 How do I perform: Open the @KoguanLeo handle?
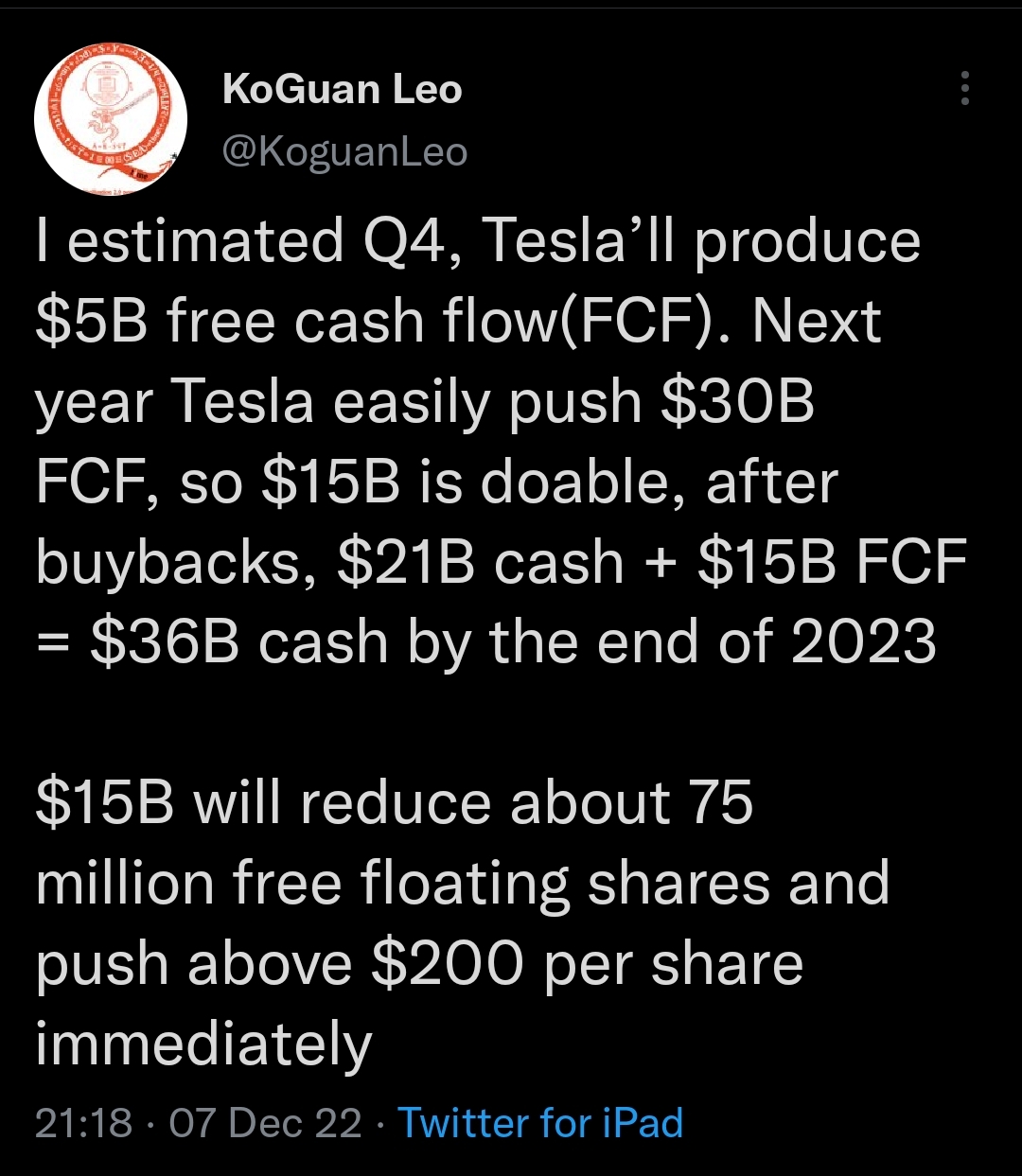coord(344,151)
